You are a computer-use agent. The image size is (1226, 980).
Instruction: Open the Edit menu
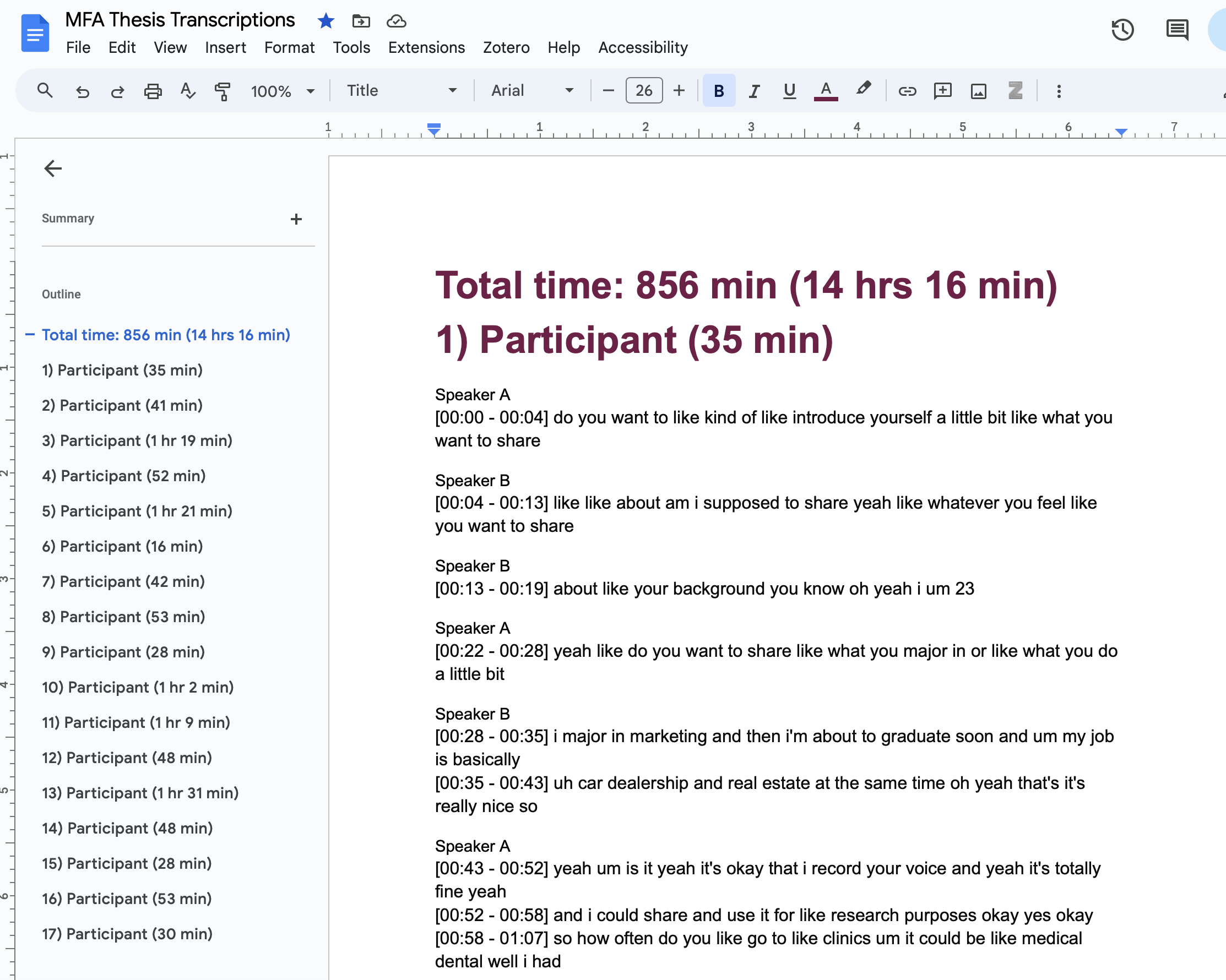tap(122, 47)
